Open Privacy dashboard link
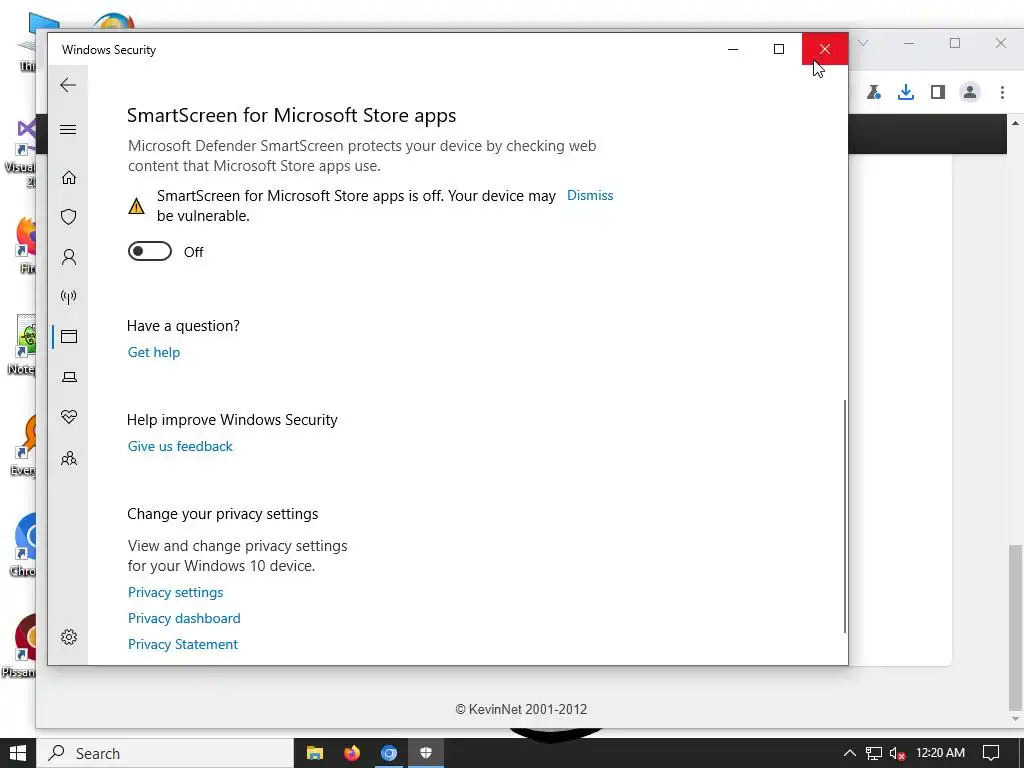The image size is (1024, 768). (x=184, y=618)
